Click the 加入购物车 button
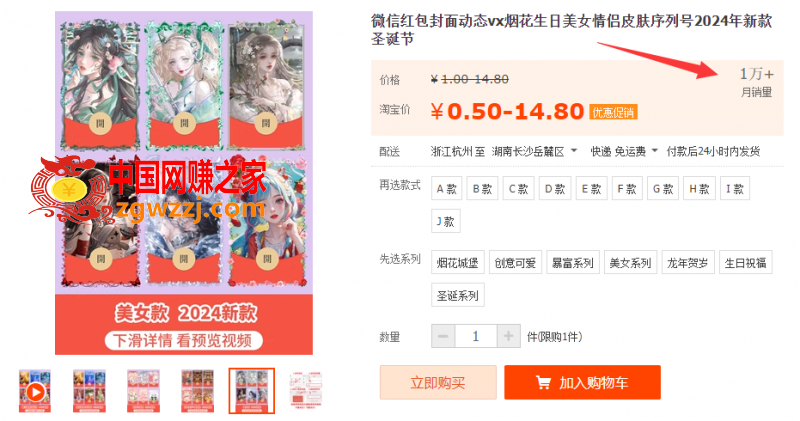The height and width of the screenshot is (421, 800). (x=582, y=382)
